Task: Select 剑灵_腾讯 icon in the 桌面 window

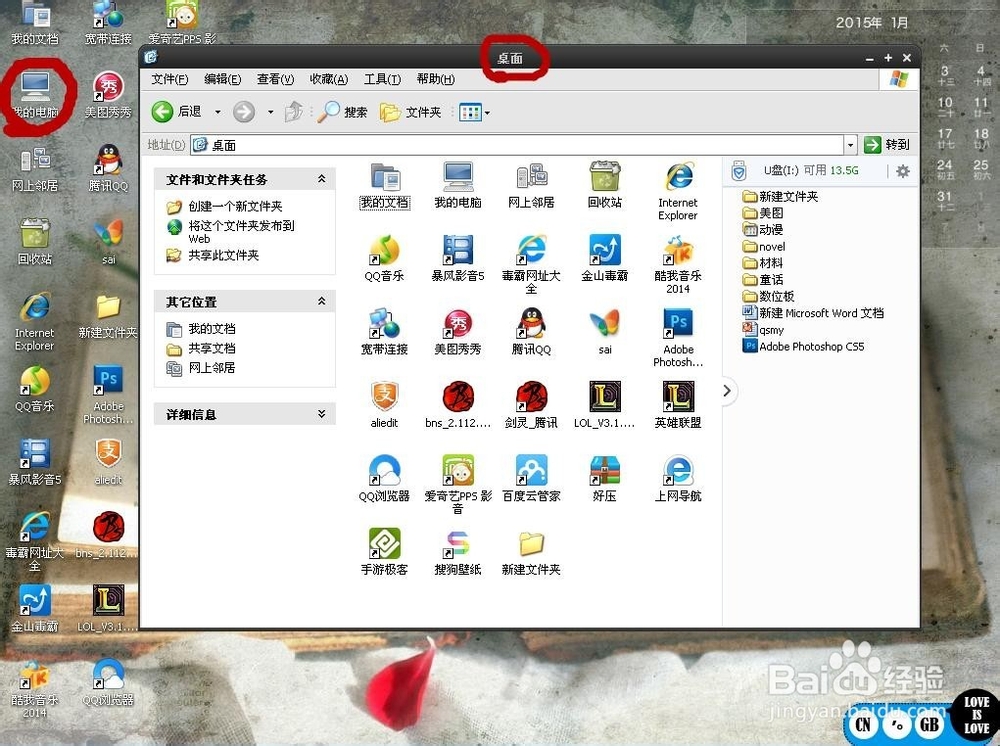Action: coord(531,405)
